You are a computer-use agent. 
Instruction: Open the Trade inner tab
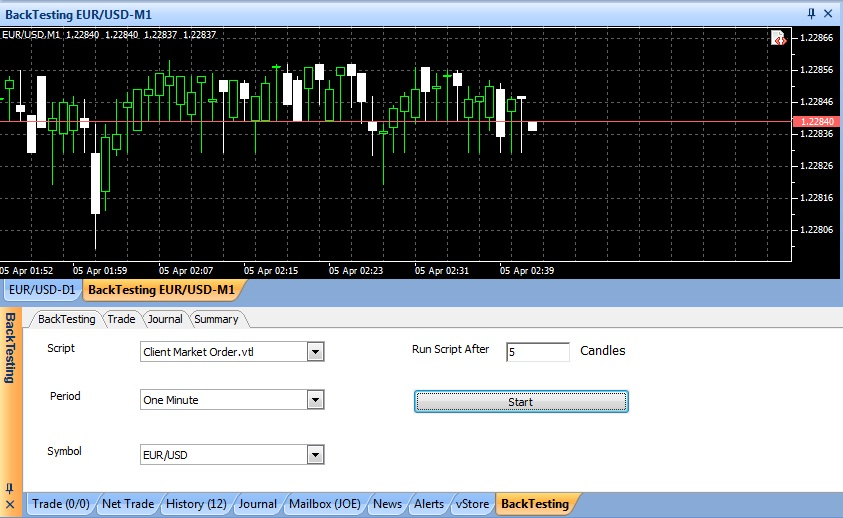[x=122, y=319]
